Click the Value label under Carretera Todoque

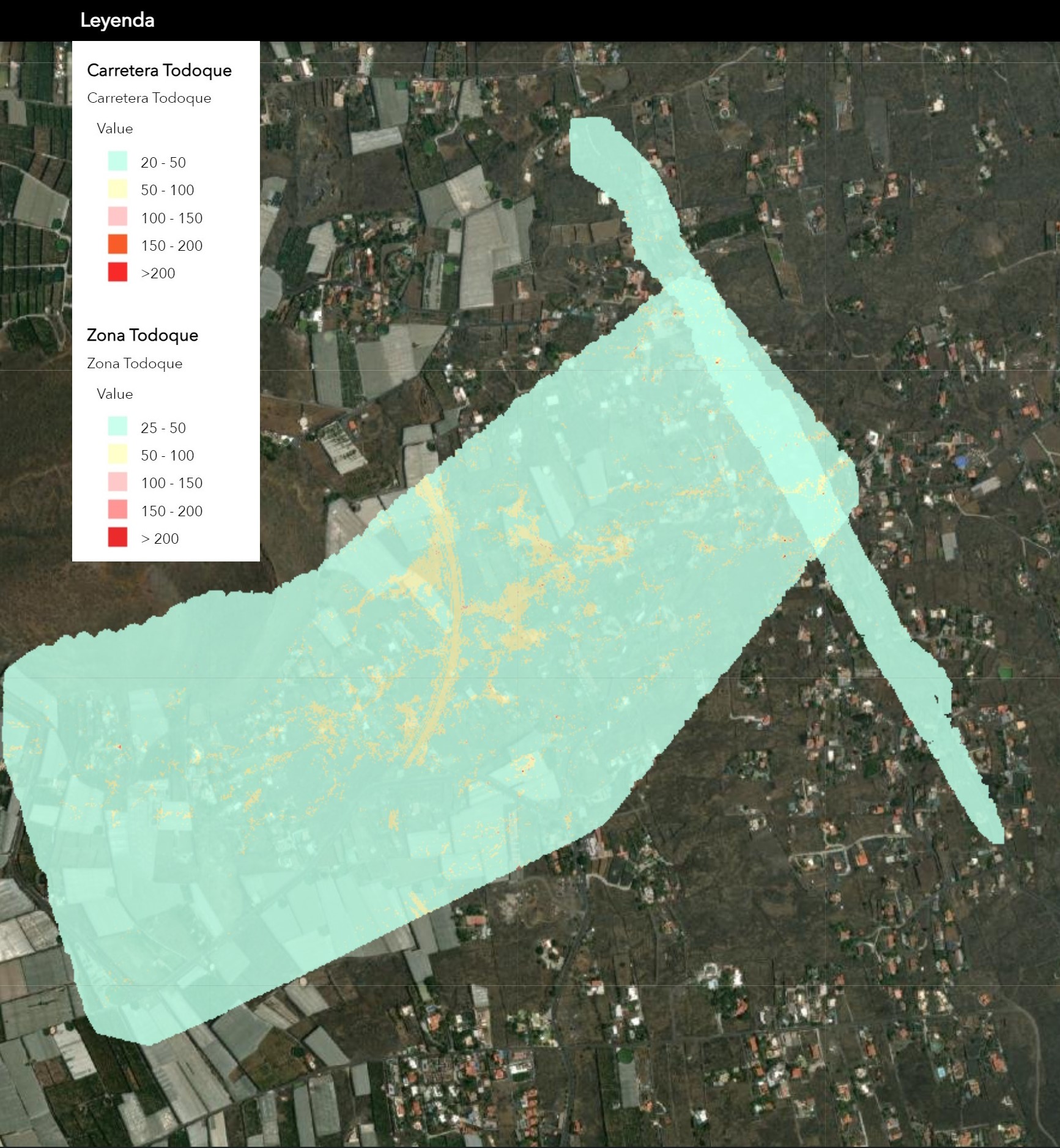click(114, 128)
